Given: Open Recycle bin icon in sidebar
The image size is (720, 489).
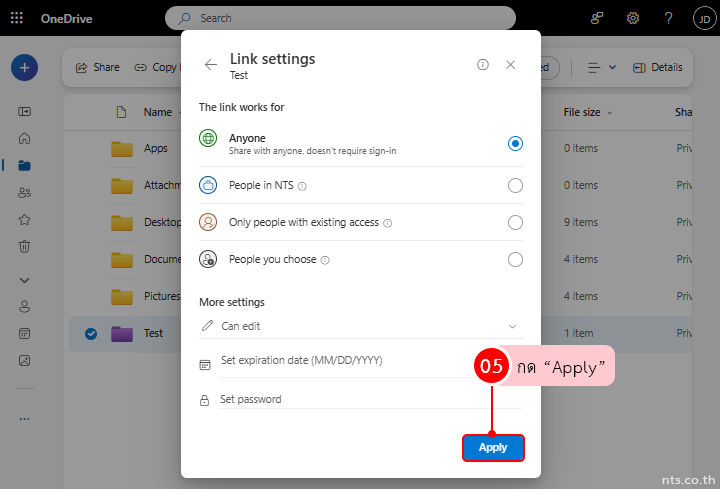Looking at the screenshot, I should pos(24,247).
